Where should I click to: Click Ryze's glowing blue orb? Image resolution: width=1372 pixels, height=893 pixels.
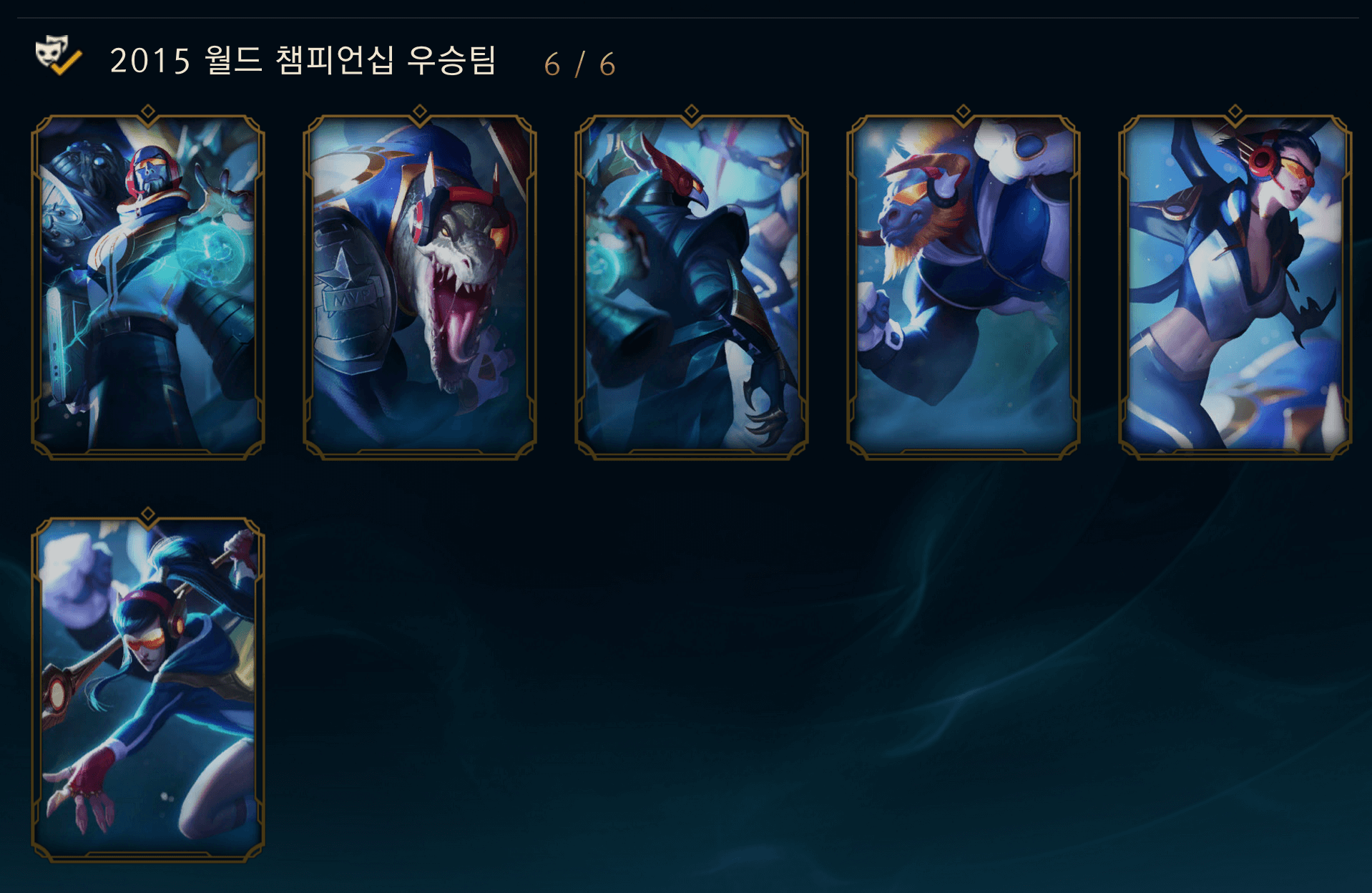pos(210,256)
